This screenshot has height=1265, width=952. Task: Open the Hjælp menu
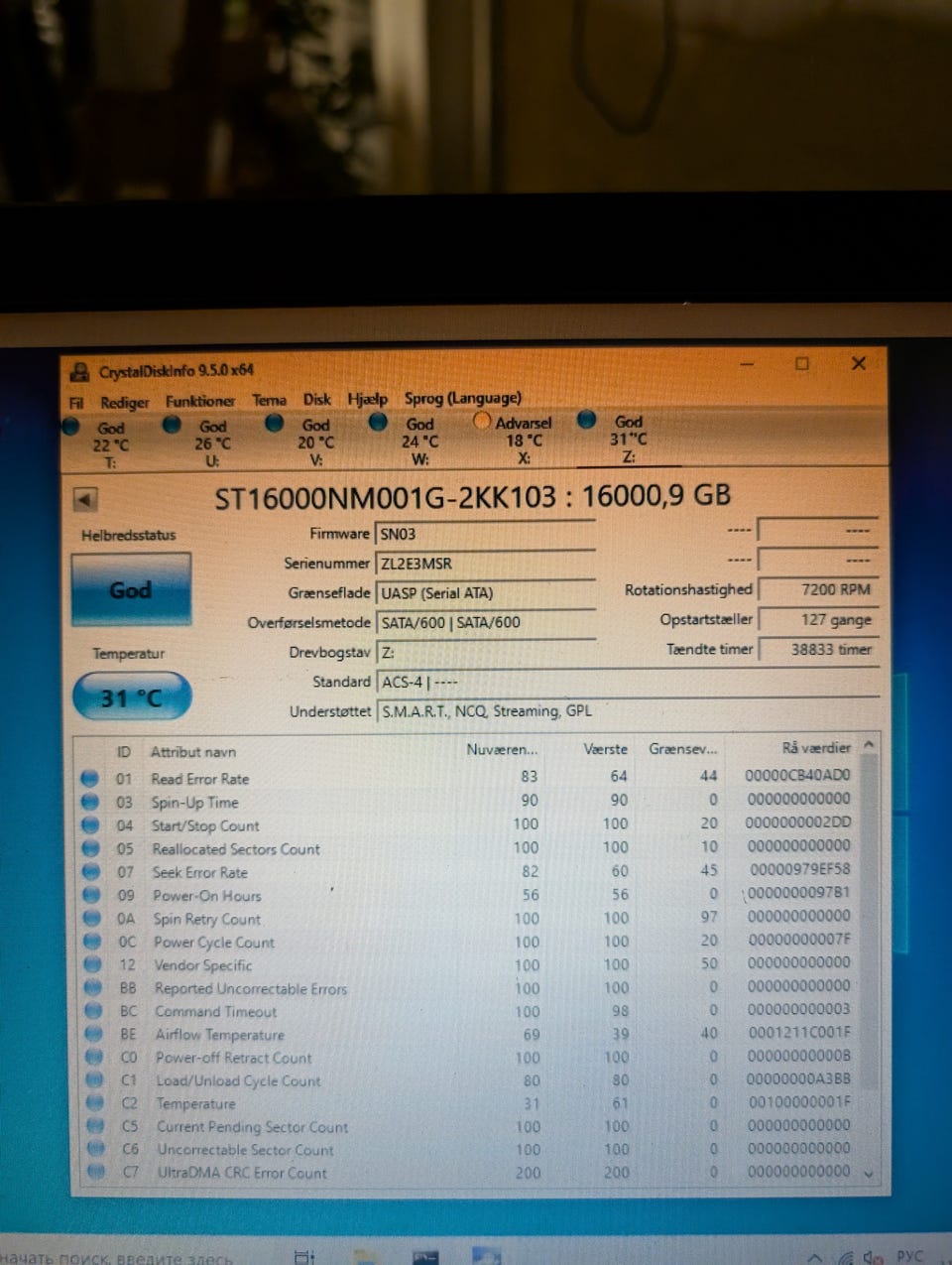367,399
